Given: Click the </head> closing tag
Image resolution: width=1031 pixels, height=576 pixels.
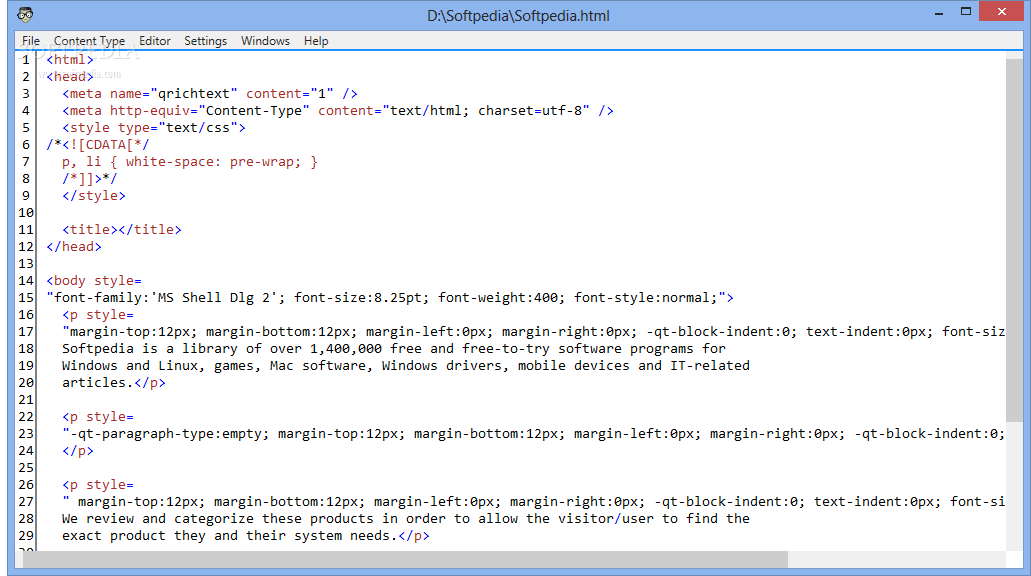Looking at the screenshot, I should [x=74, y=247].
